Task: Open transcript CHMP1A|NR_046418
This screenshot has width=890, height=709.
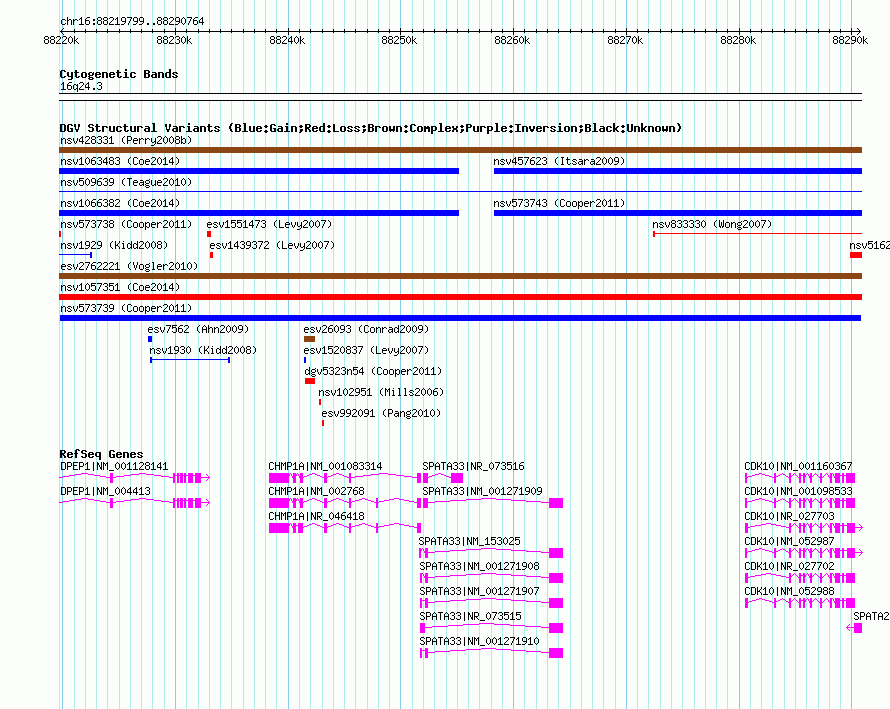Action: 316,517
